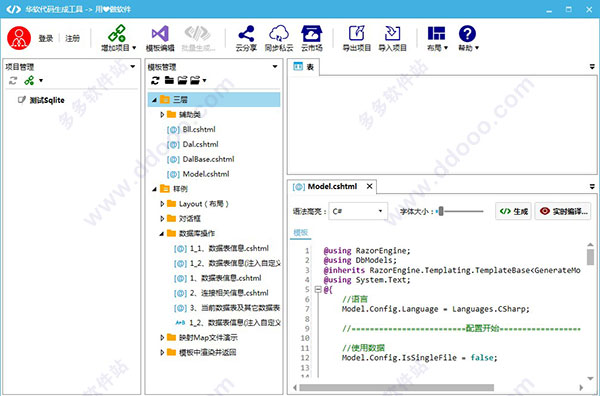Select 1、数据表信息.cshtml template
The width and height of the screenshot is (600, 396).
tap(226, 278)
